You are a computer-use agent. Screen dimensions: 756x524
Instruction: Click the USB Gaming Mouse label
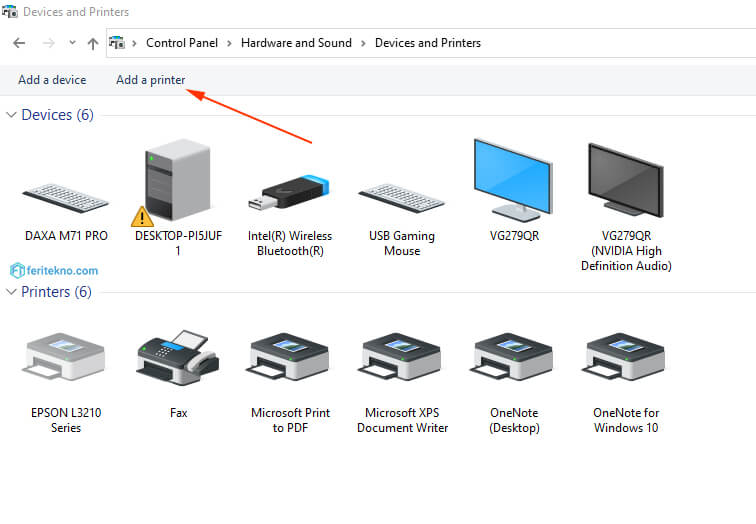402,243
